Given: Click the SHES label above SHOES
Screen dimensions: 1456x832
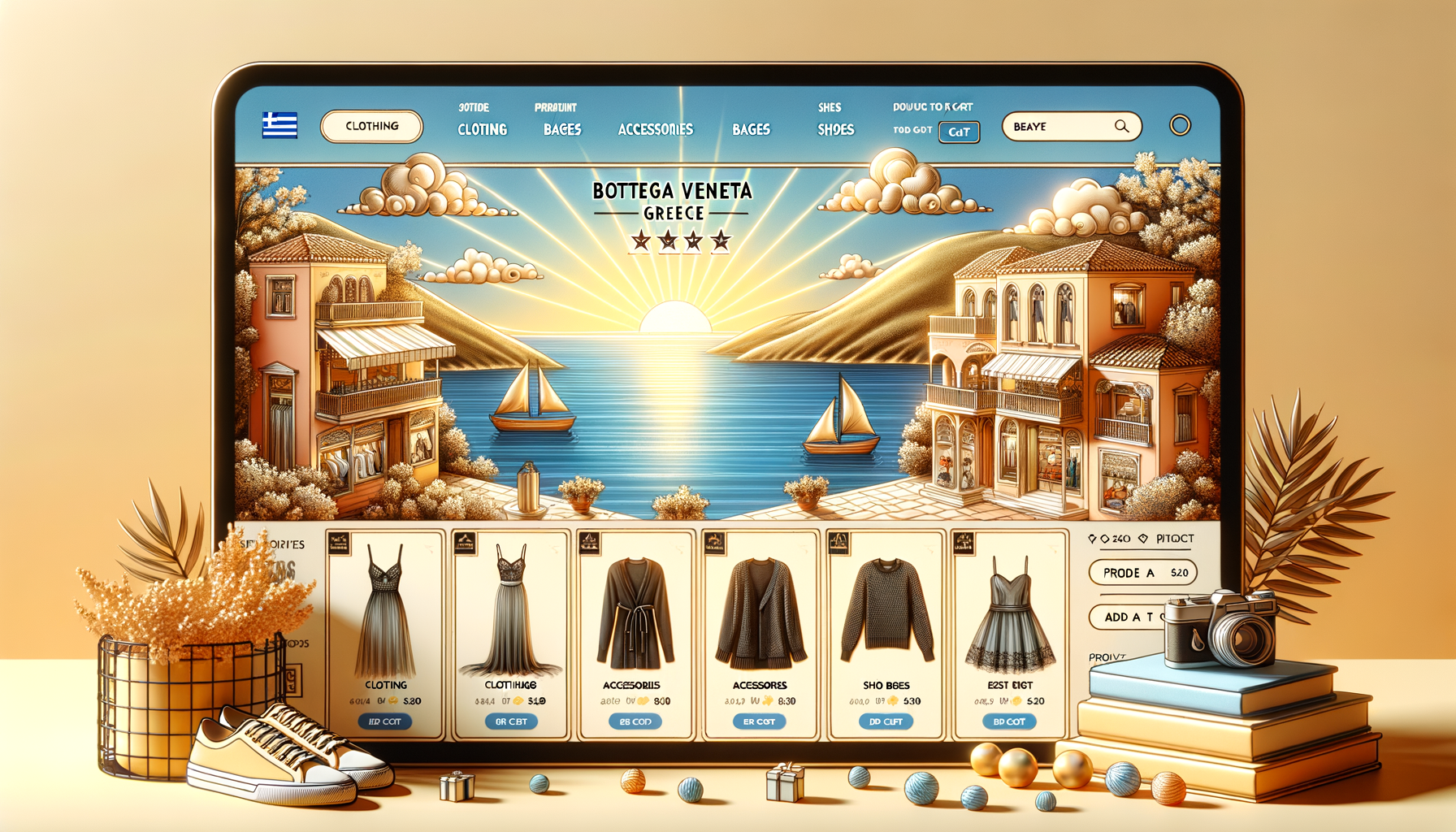Looking at the screenshot, I should tap(830, 107).
